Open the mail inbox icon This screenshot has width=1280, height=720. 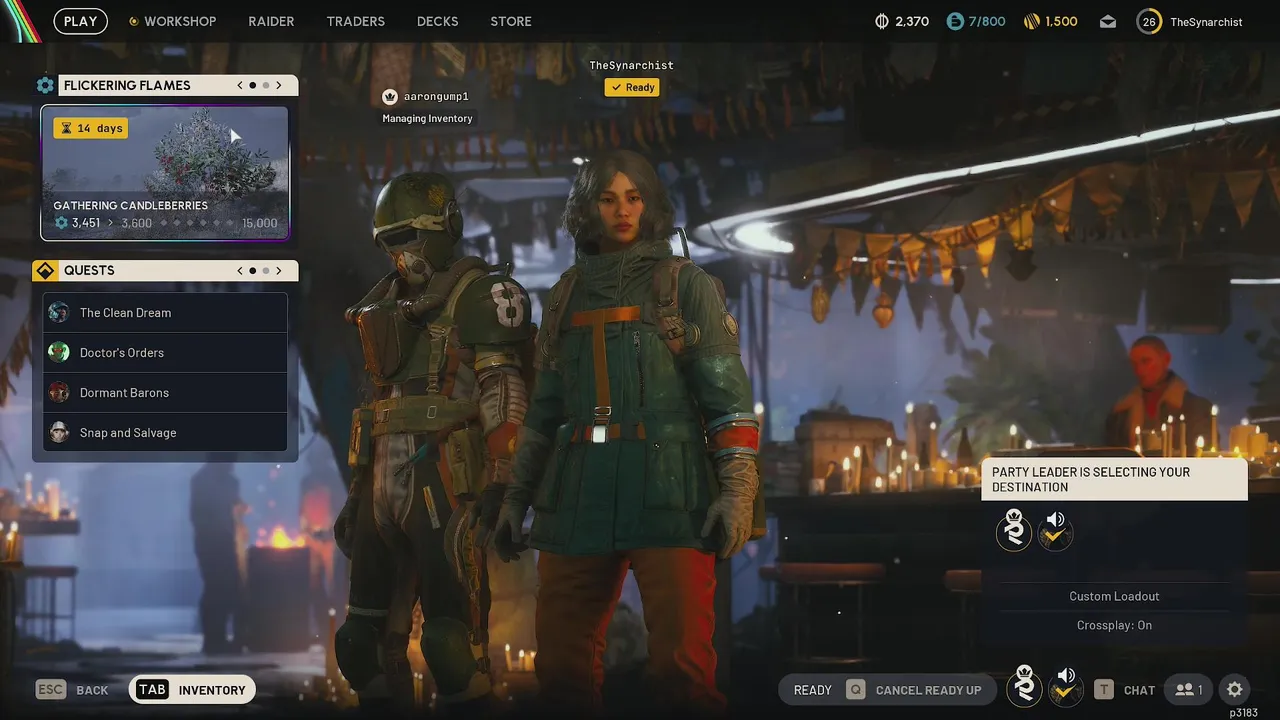click(1108, 21)
